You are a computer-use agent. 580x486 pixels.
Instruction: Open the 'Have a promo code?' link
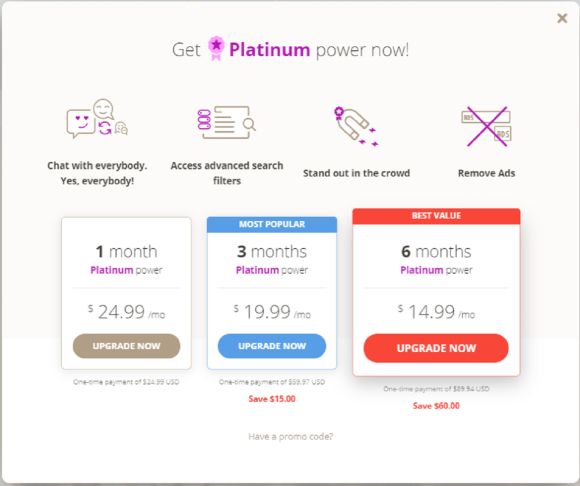(x=290, y=437)
